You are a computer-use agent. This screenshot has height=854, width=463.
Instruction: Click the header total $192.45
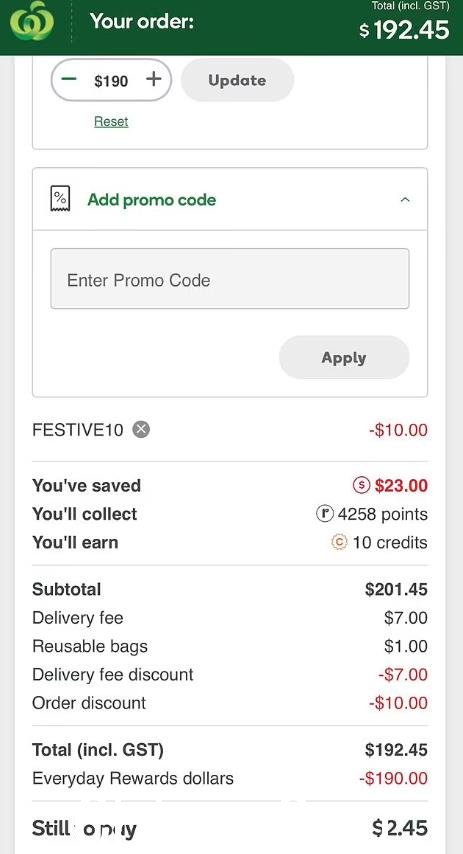click(x=404, y=29)
